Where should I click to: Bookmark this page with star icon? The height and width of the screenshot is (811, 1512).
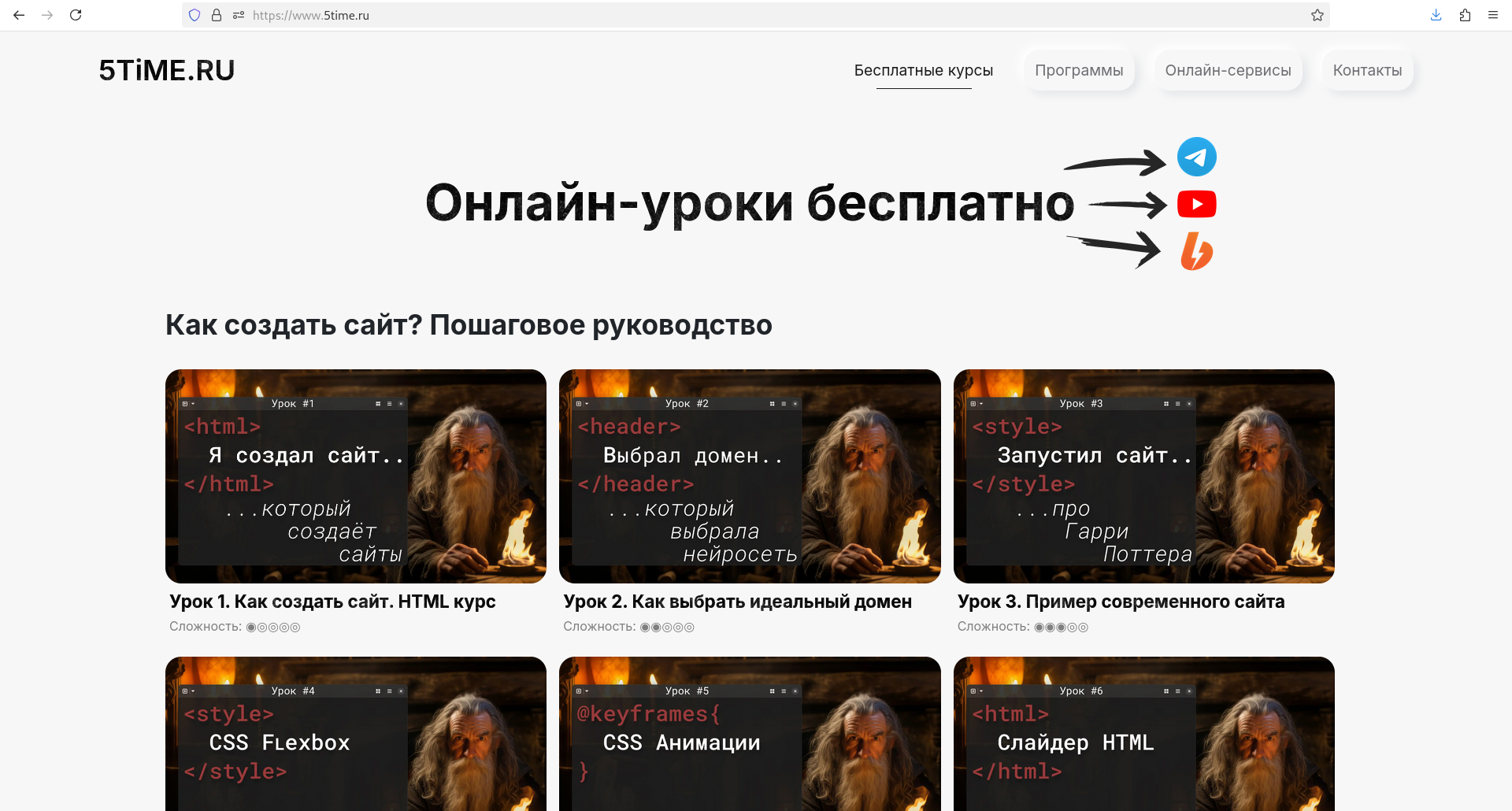(1317, 15)
